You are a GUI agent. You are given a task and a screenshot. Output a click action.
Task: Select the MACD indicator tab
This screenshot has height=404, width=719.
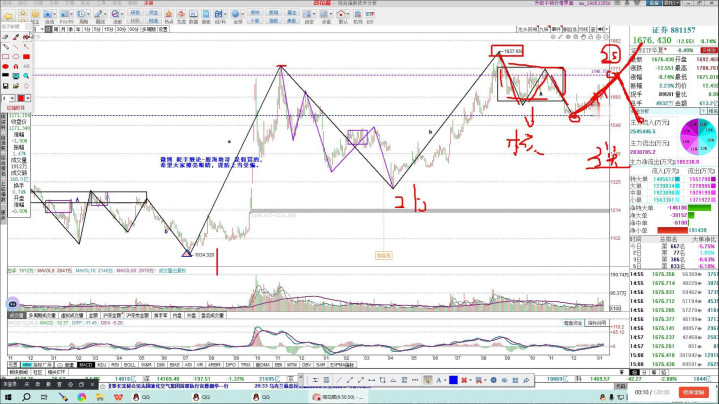(x=86, y=365)
